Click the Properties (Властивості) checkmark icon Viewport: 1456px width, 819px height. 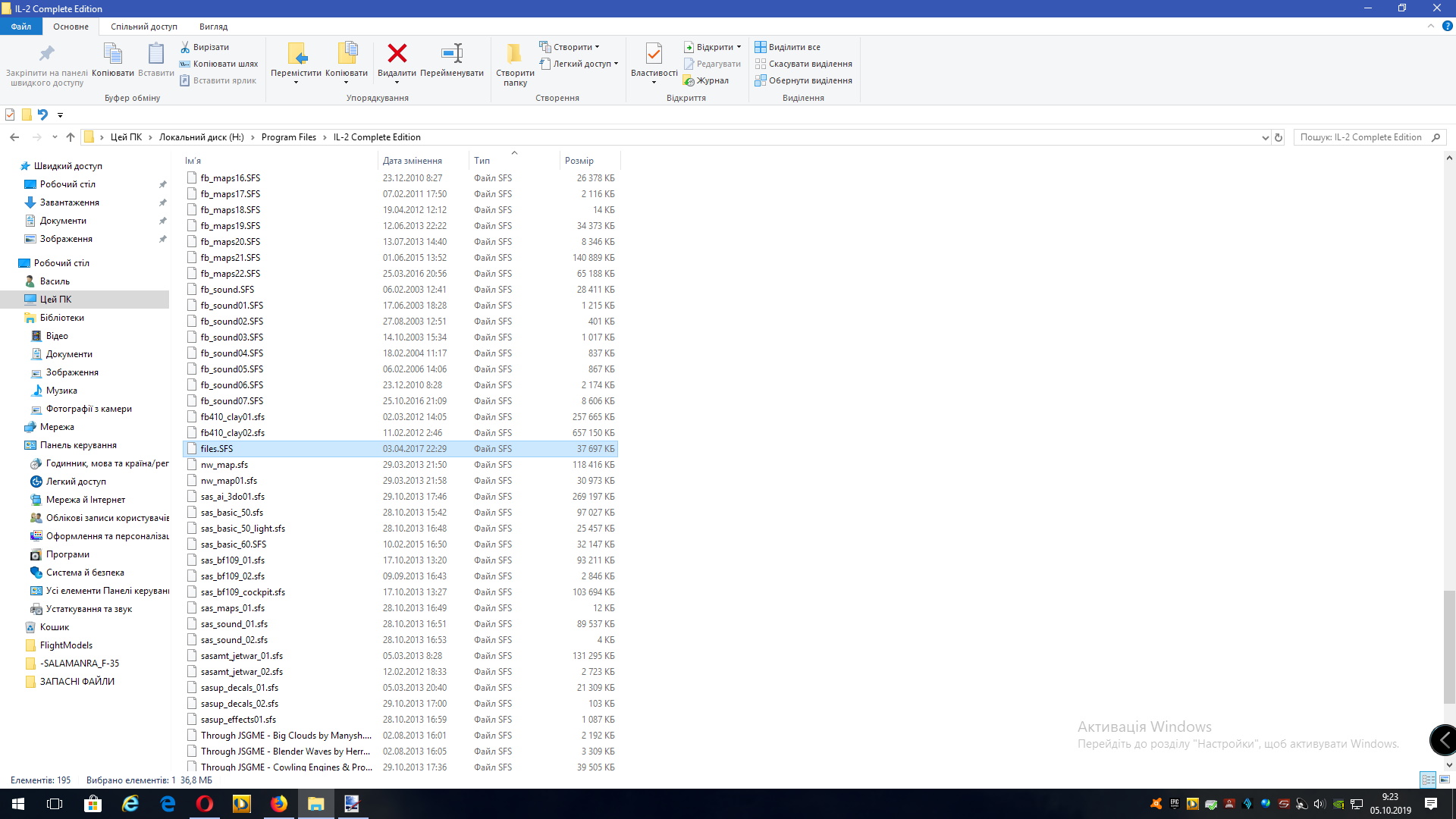(x=654, y=54)
